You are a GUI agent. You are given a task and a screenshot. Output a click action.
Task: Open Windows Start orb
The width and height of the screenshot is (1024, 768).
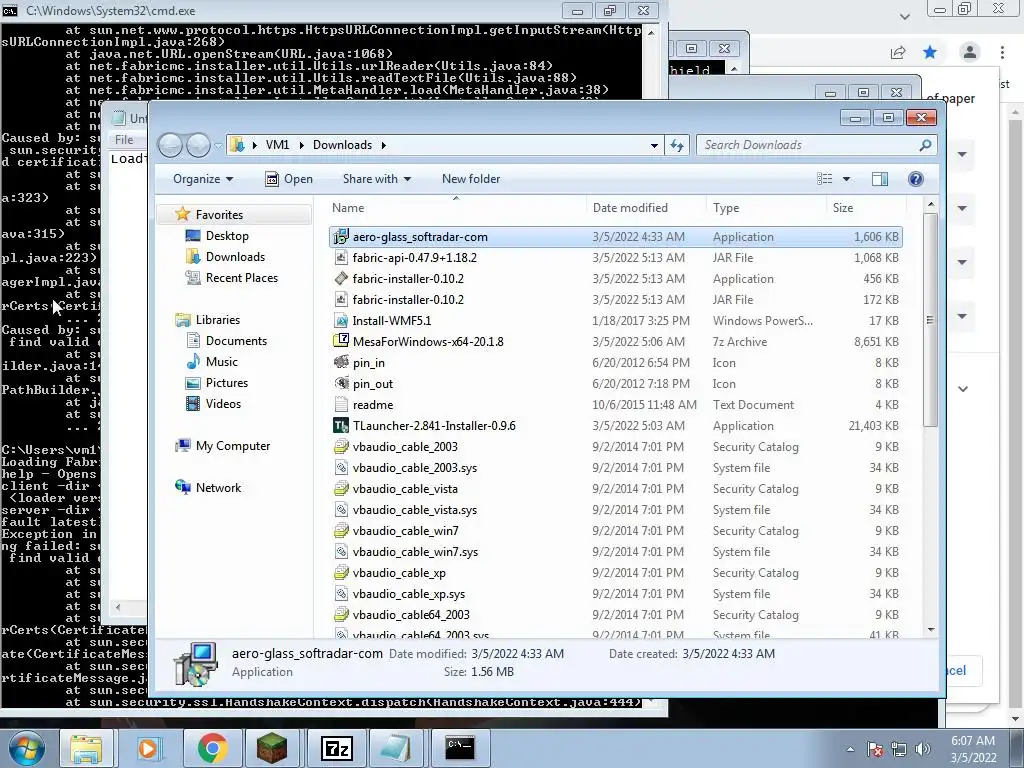[x=27, y=748]
